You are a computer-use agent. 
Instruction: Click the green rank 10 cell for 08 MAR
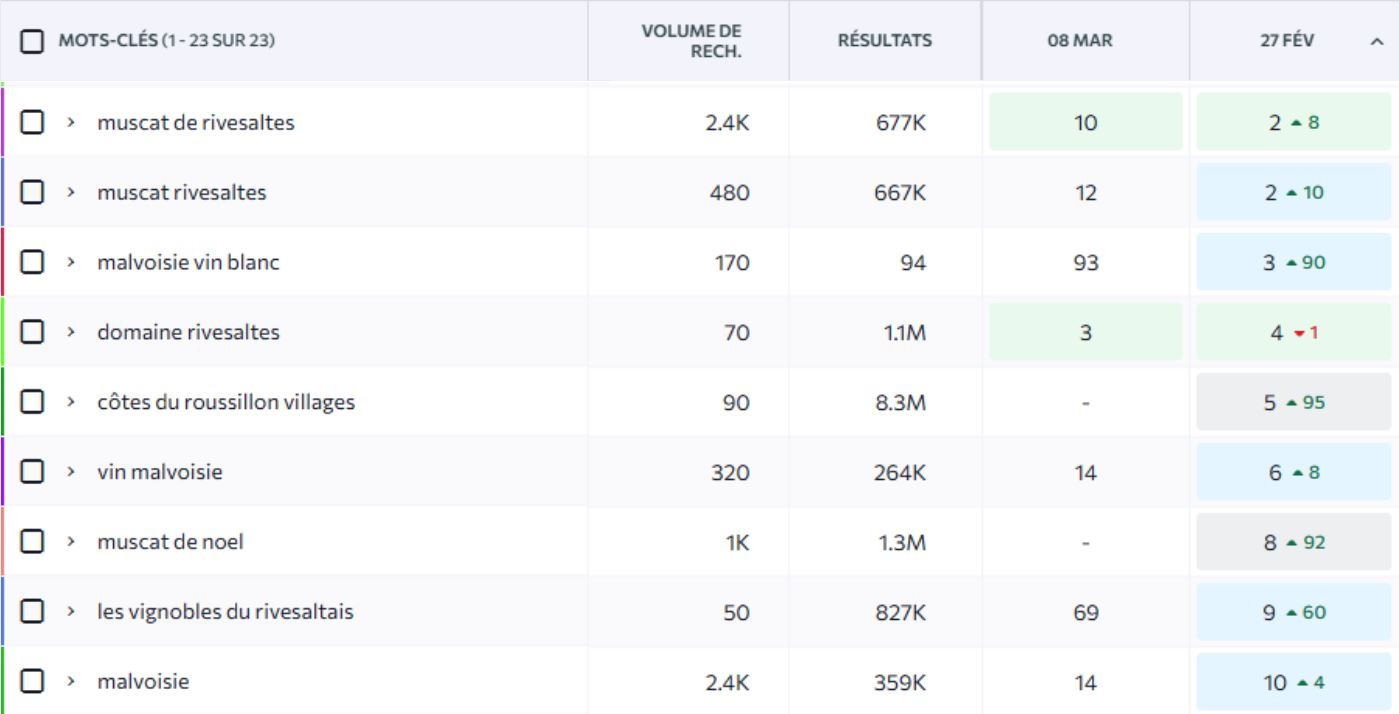[1085, 122]
